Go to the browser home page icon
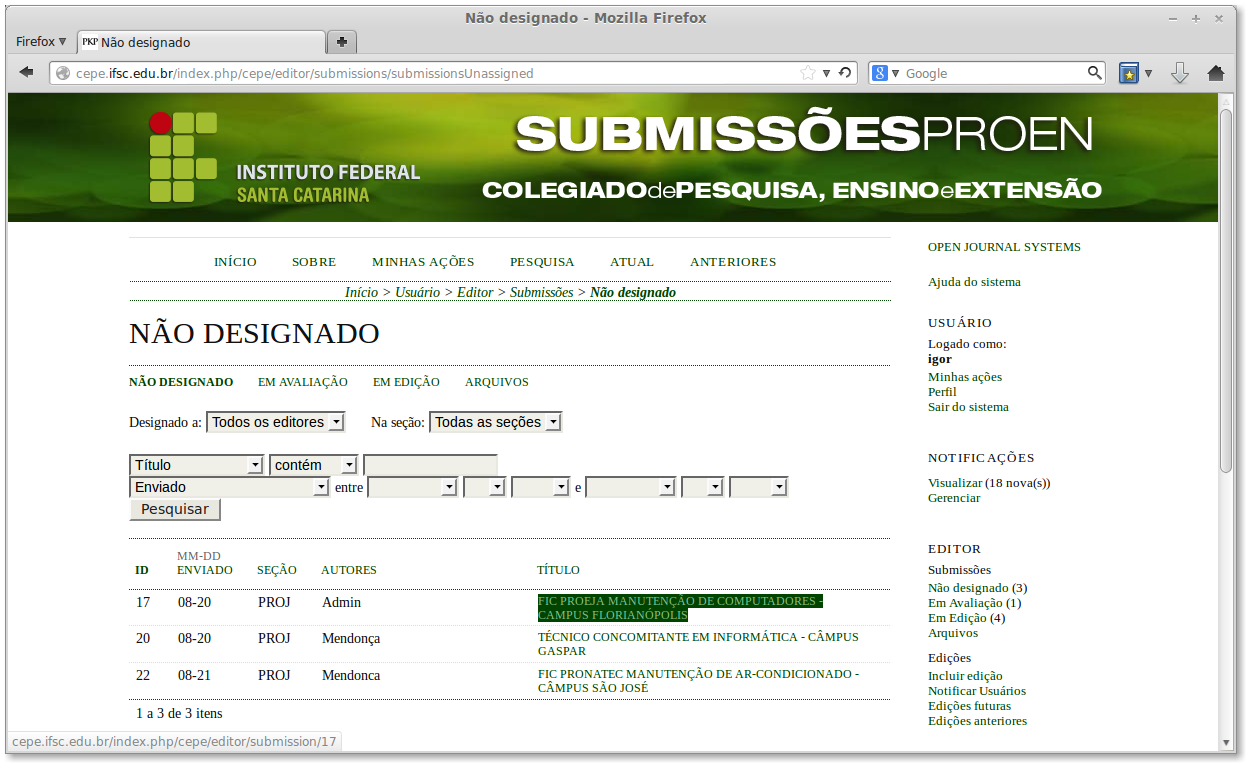 click(1216, 73)
